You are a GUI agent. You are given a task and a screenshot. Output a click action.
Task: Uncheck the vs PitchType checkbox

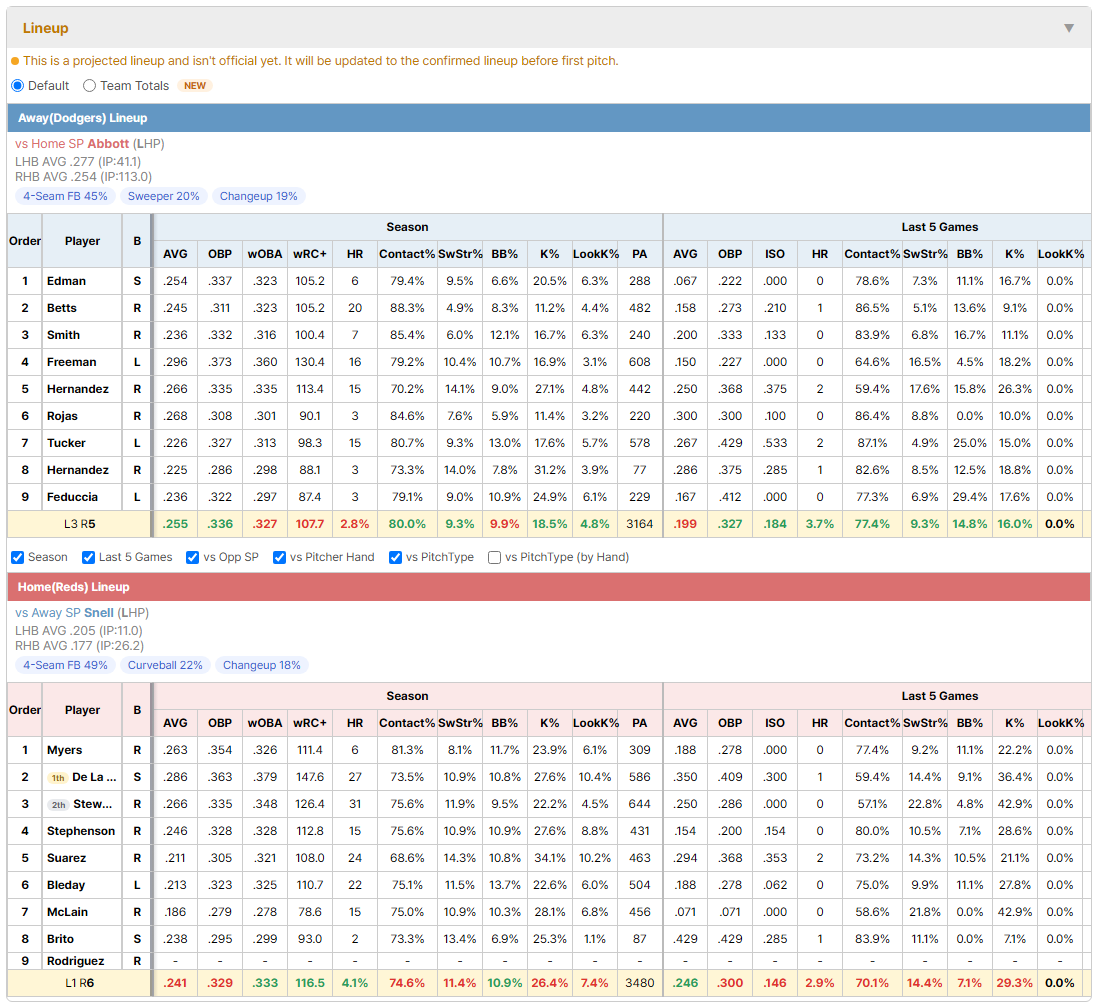(396, 557)
